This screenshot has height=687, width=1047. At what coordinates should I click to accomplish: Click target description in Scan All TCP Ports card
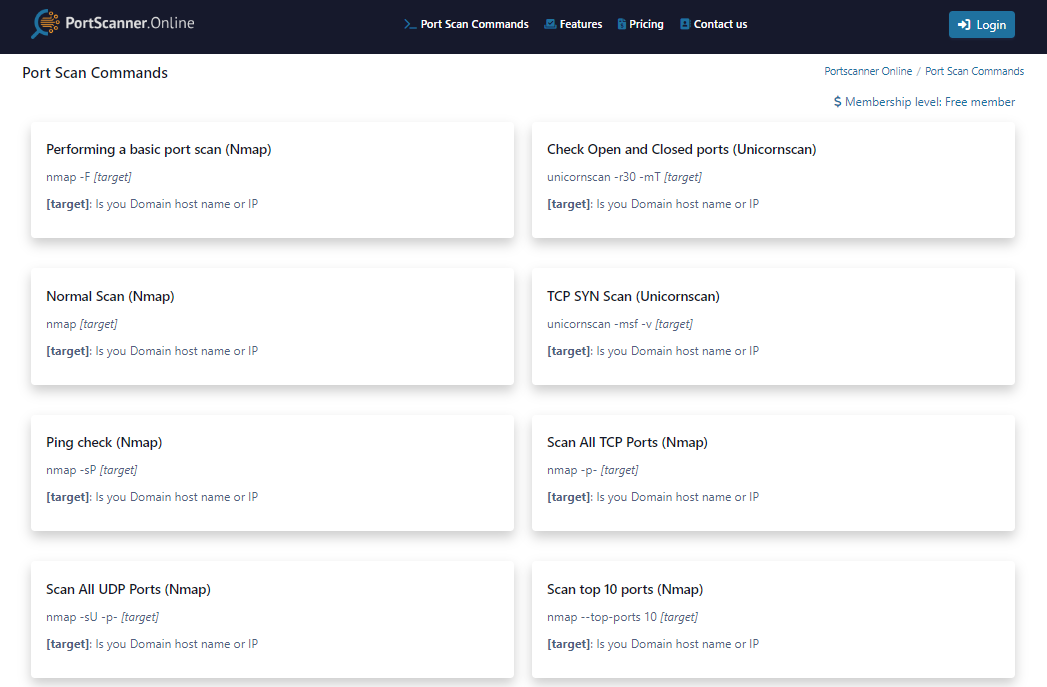point(653,497)
